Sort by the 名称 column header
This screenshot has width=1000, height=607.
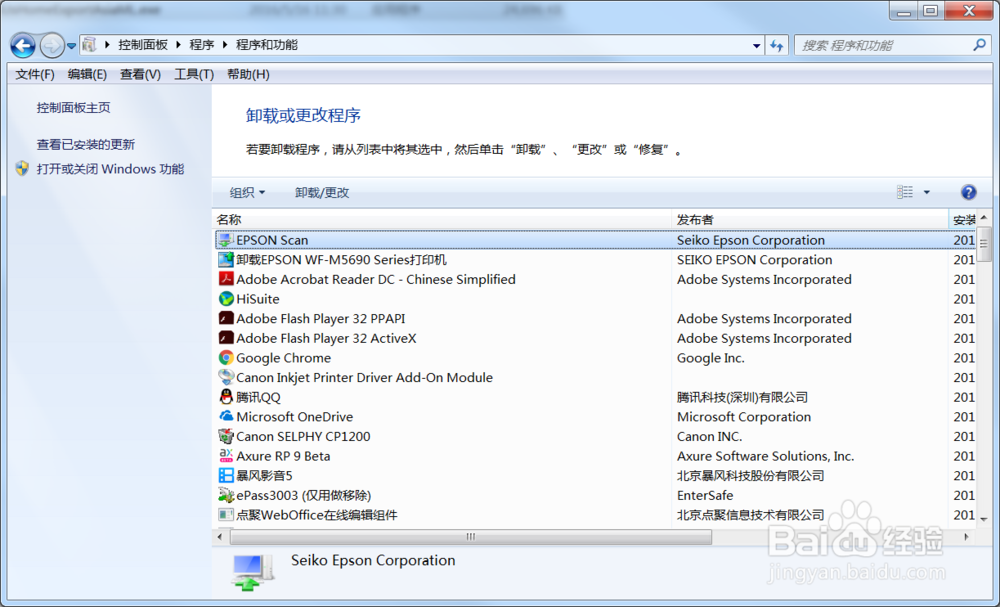tap(442, 220)
